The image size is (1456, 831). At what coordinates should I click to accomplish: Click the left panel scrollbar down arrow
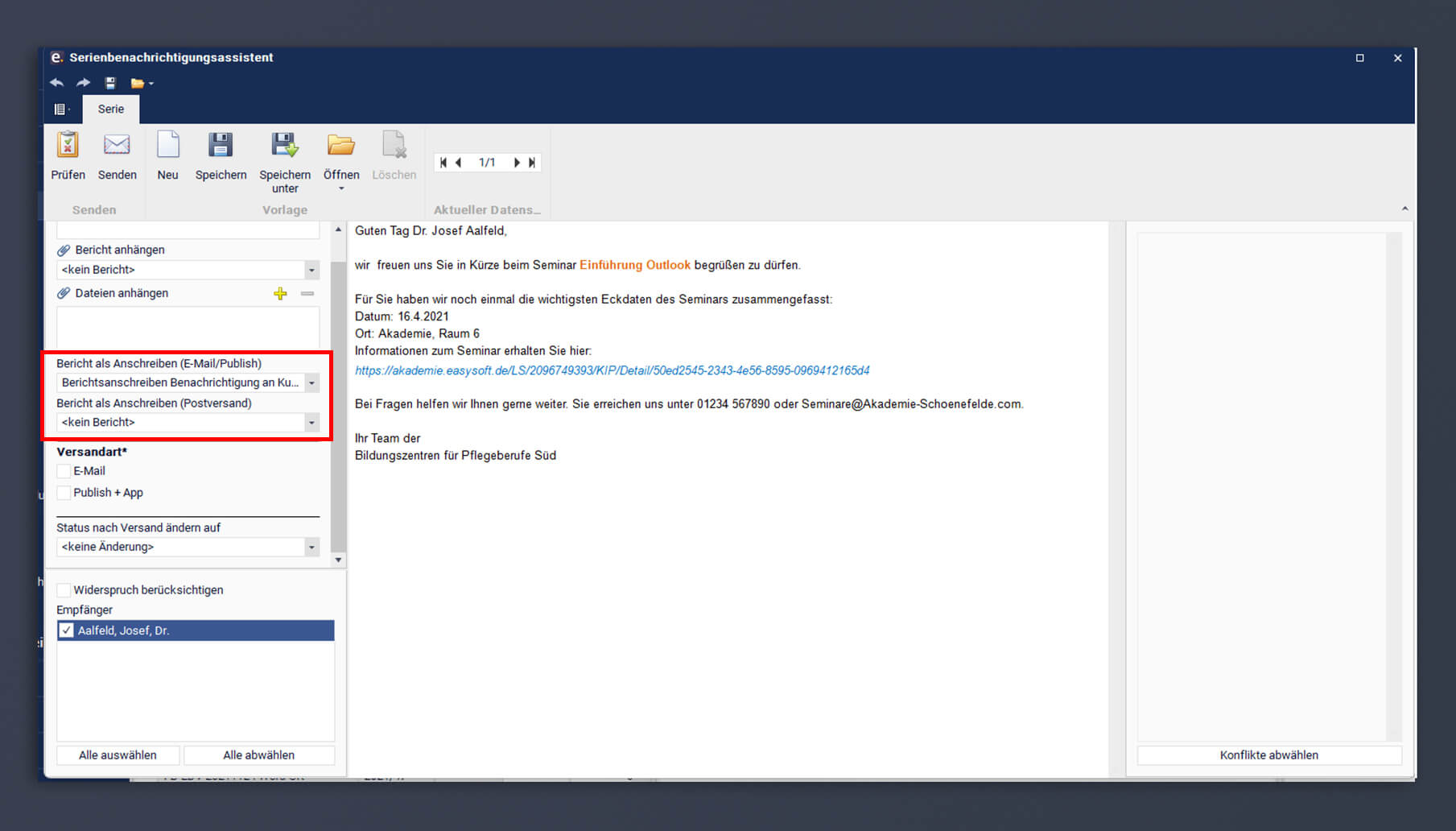(338, 560)
